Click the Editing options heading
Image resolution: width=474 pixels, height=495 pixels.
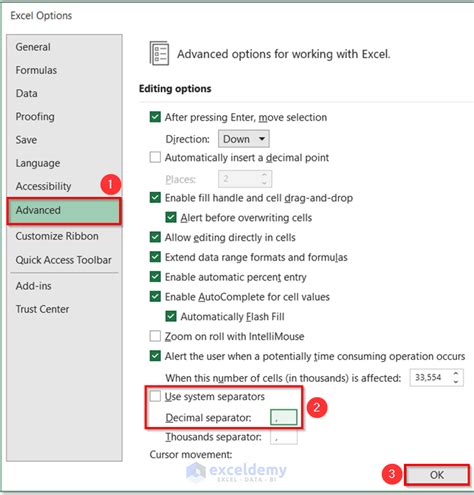click(x=175, y=89)
